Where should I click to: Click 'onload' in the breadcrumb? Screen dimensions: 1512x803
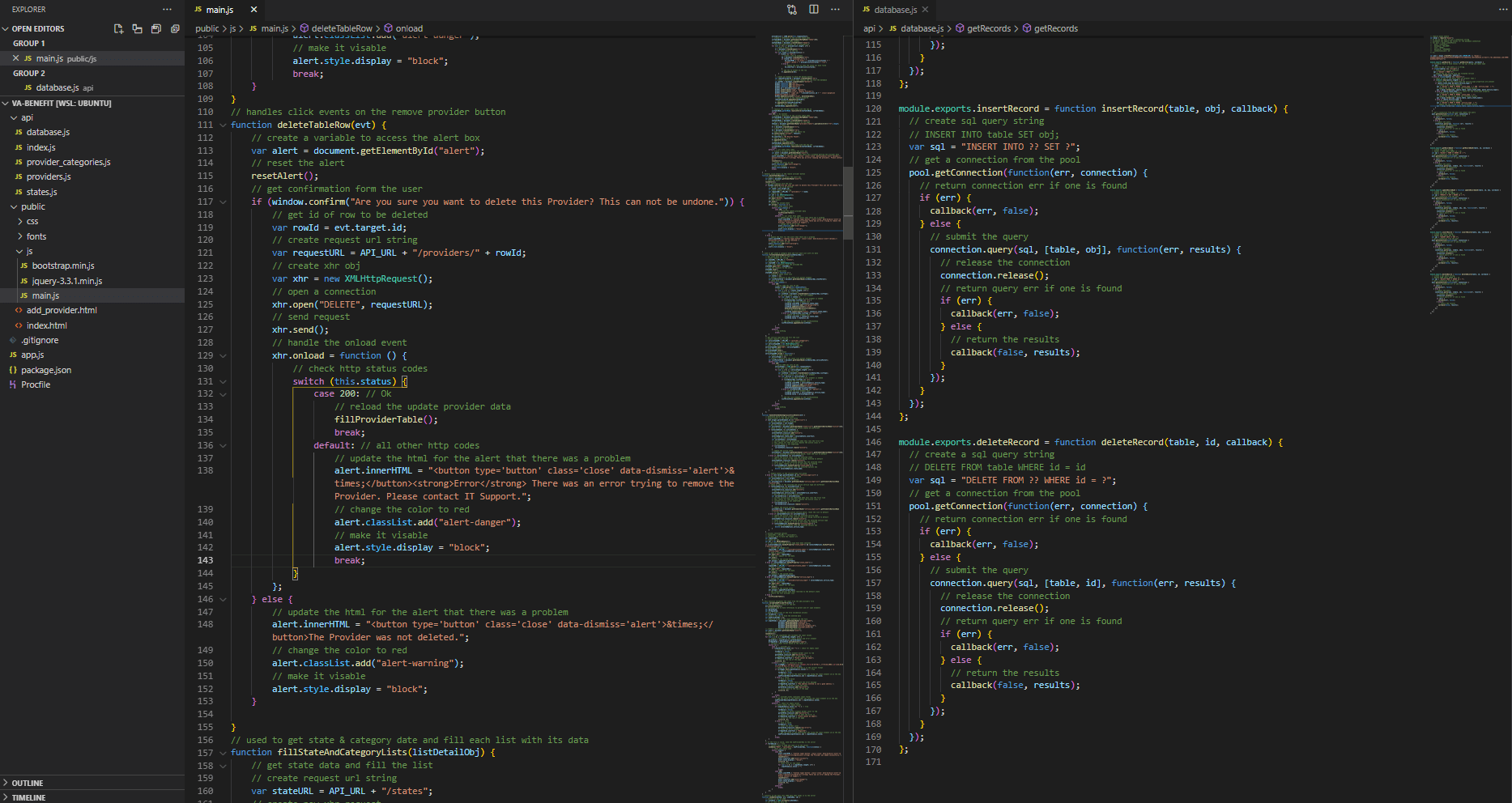pos(409,28)
